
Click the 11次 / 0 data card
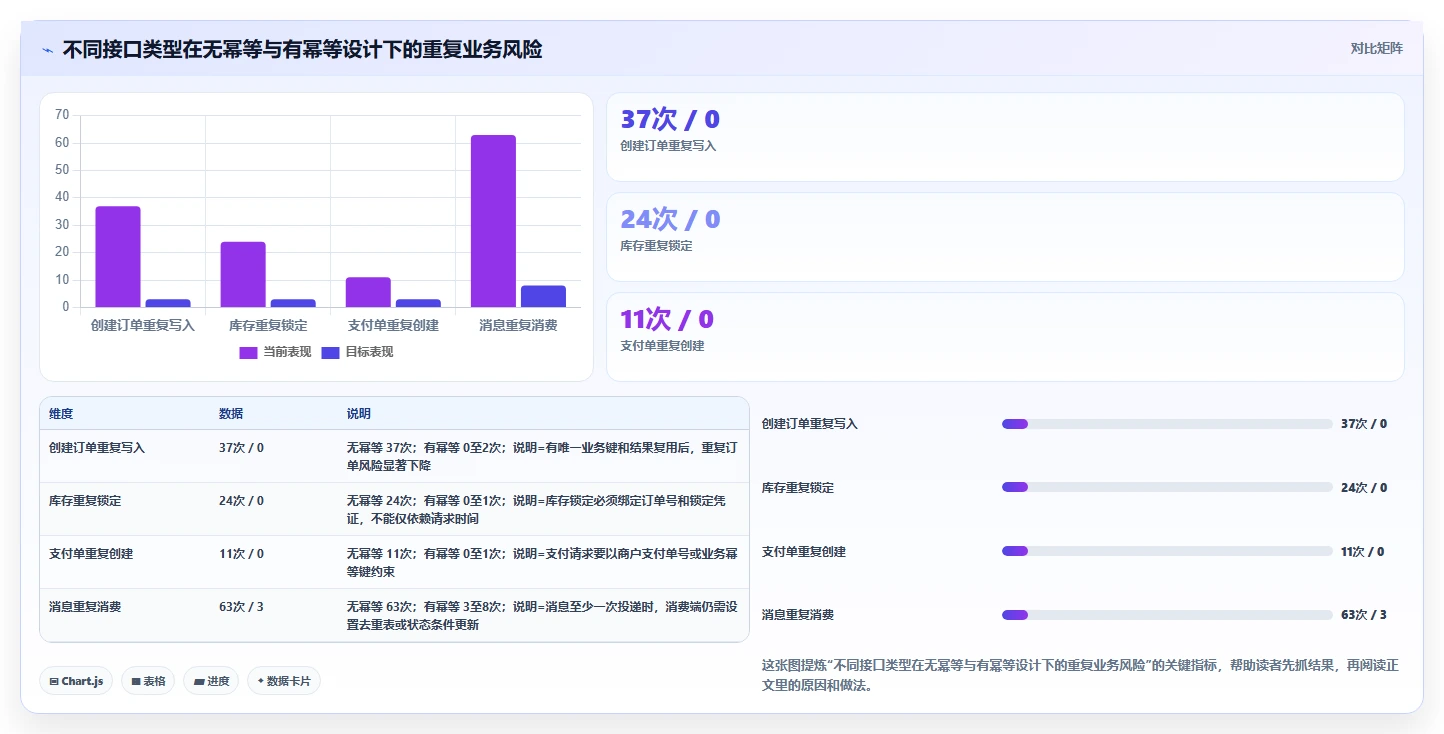point(1005,337)
